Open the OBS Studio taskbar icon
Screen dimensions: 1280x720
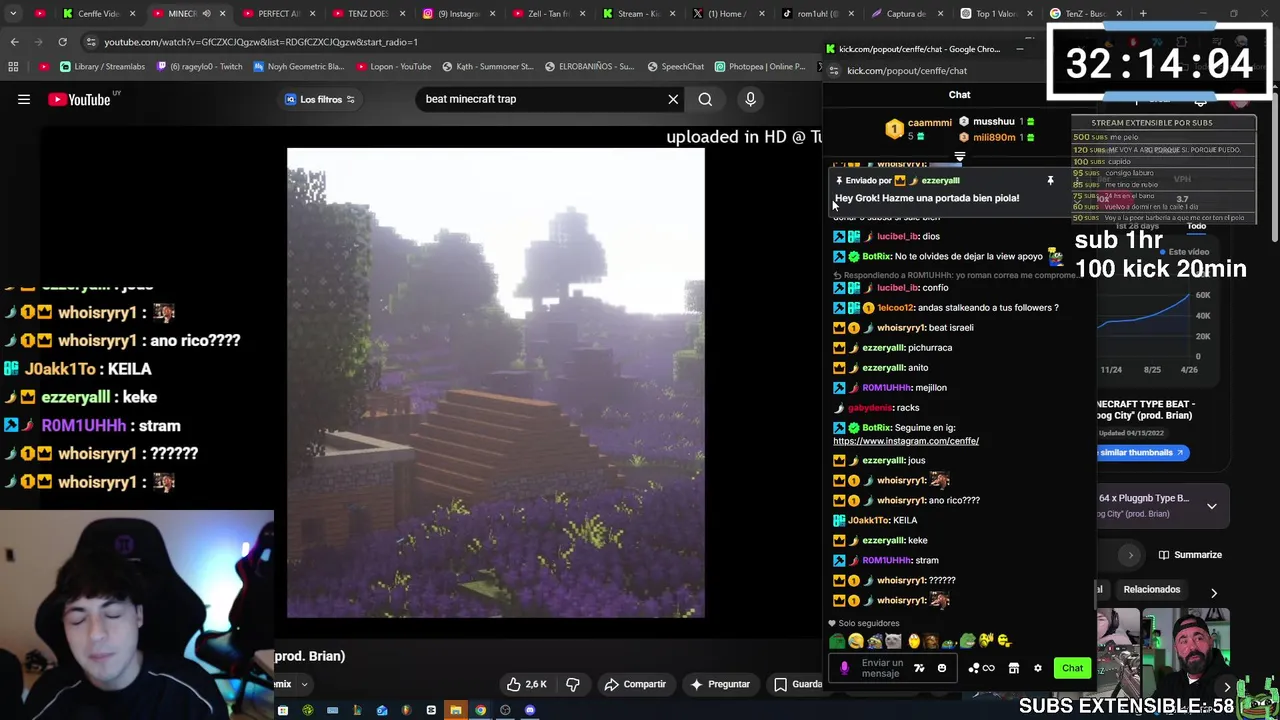point(505,711)
